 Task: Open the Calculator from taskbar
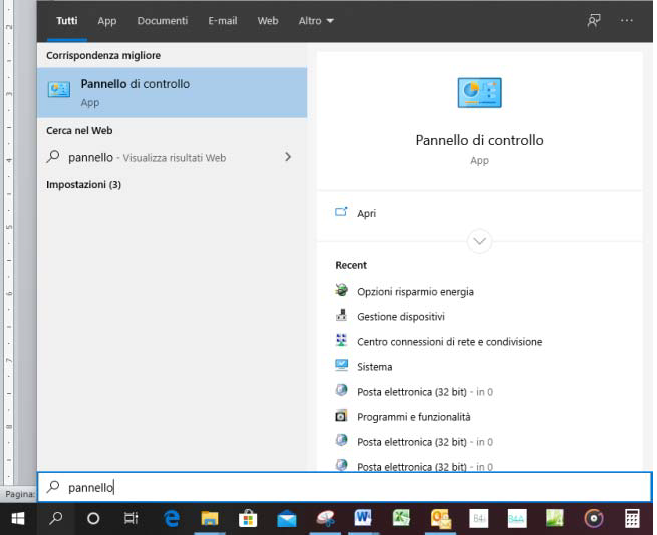tap(632, 519)
